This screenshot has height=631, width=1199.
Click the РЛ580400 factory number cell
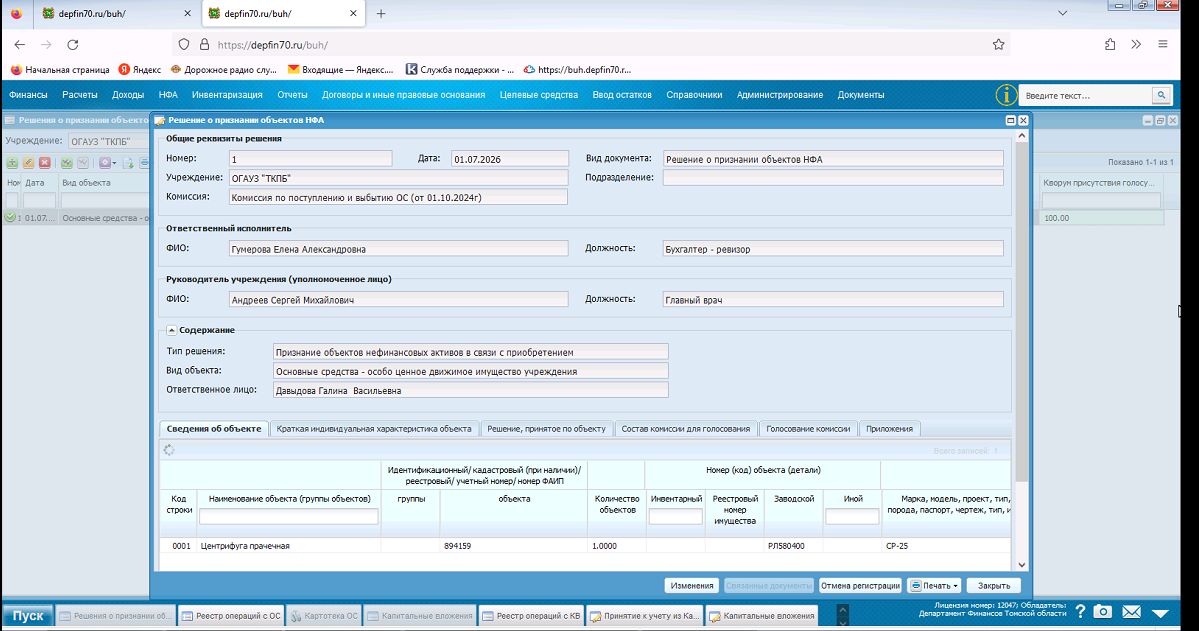pos(794,546)
